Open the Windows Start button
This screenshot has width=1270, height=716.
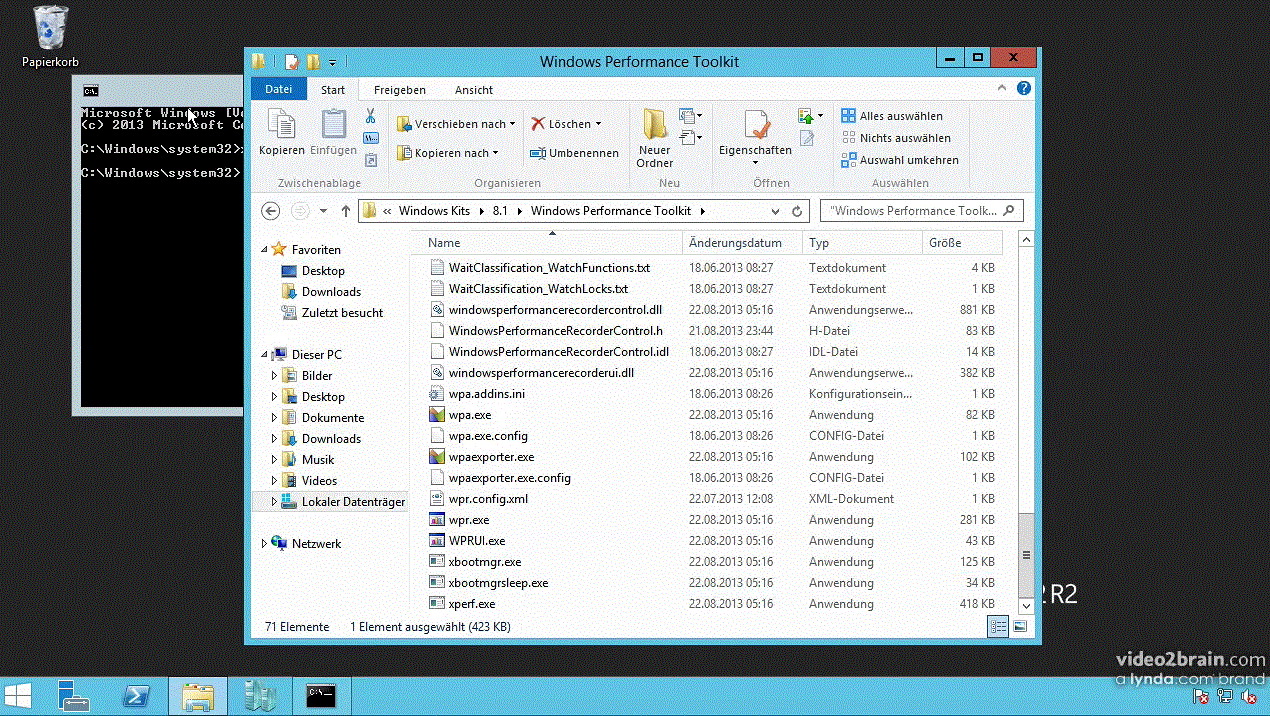[18, 696]
